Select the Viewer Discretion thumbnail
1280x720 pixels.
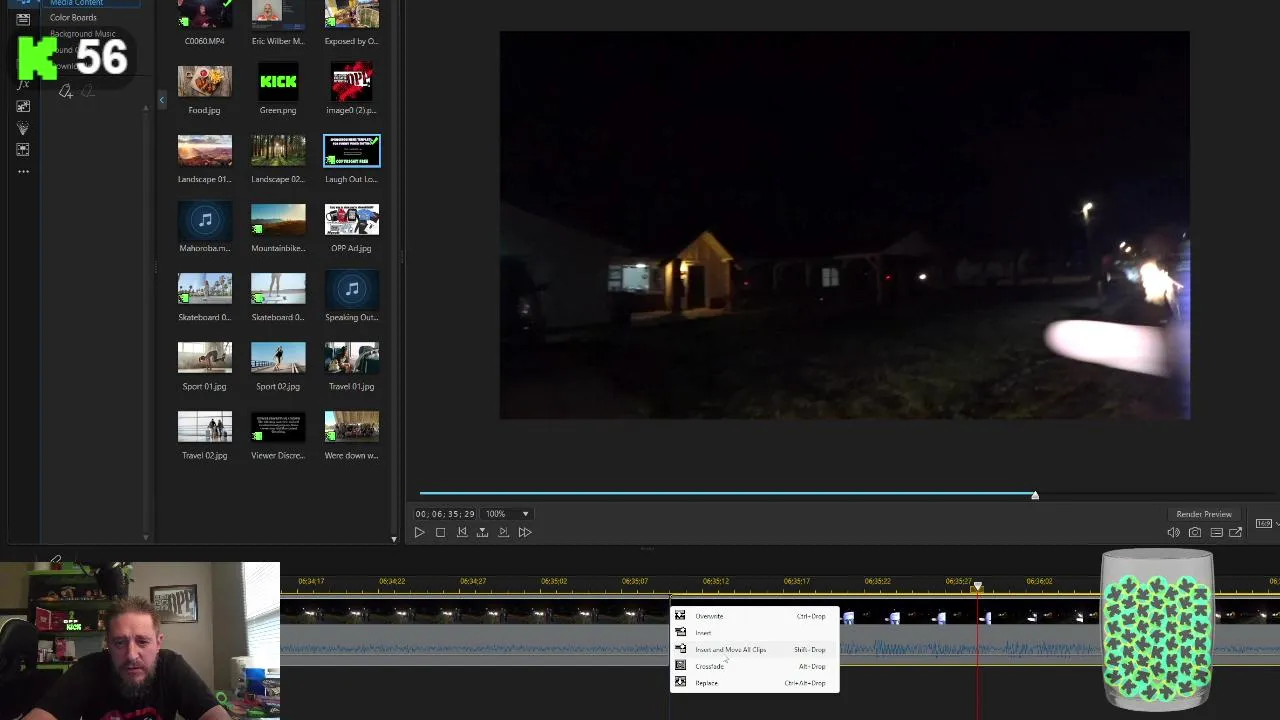tap(278, 427)
